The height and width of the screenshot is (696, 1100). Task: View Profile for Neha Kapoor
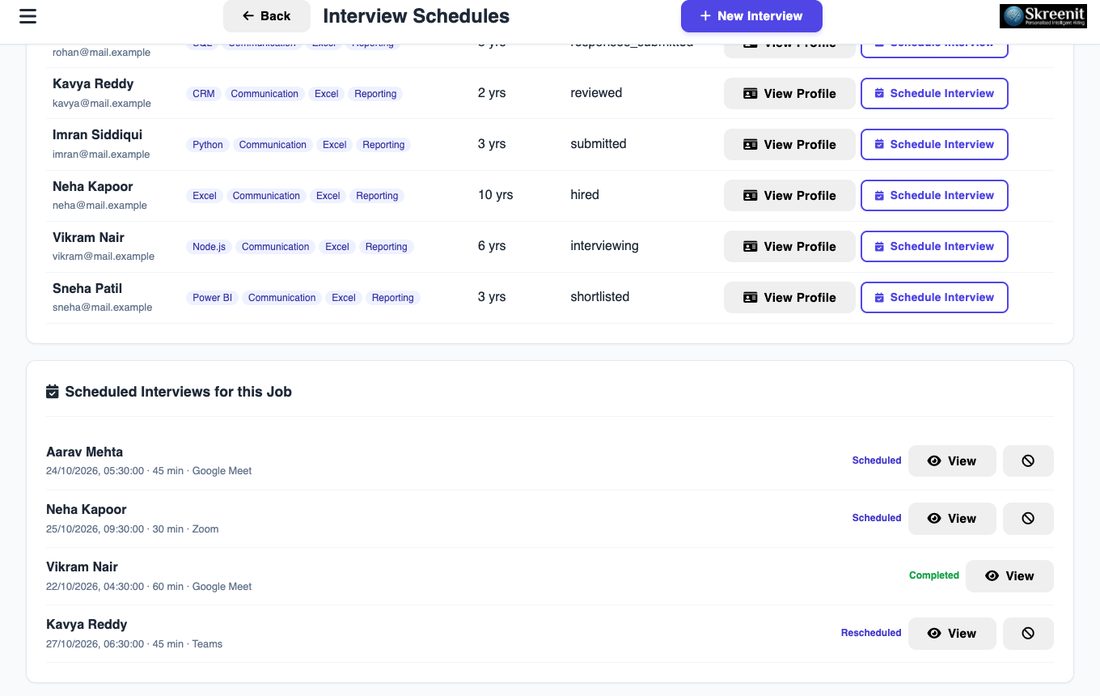(789, 196)
